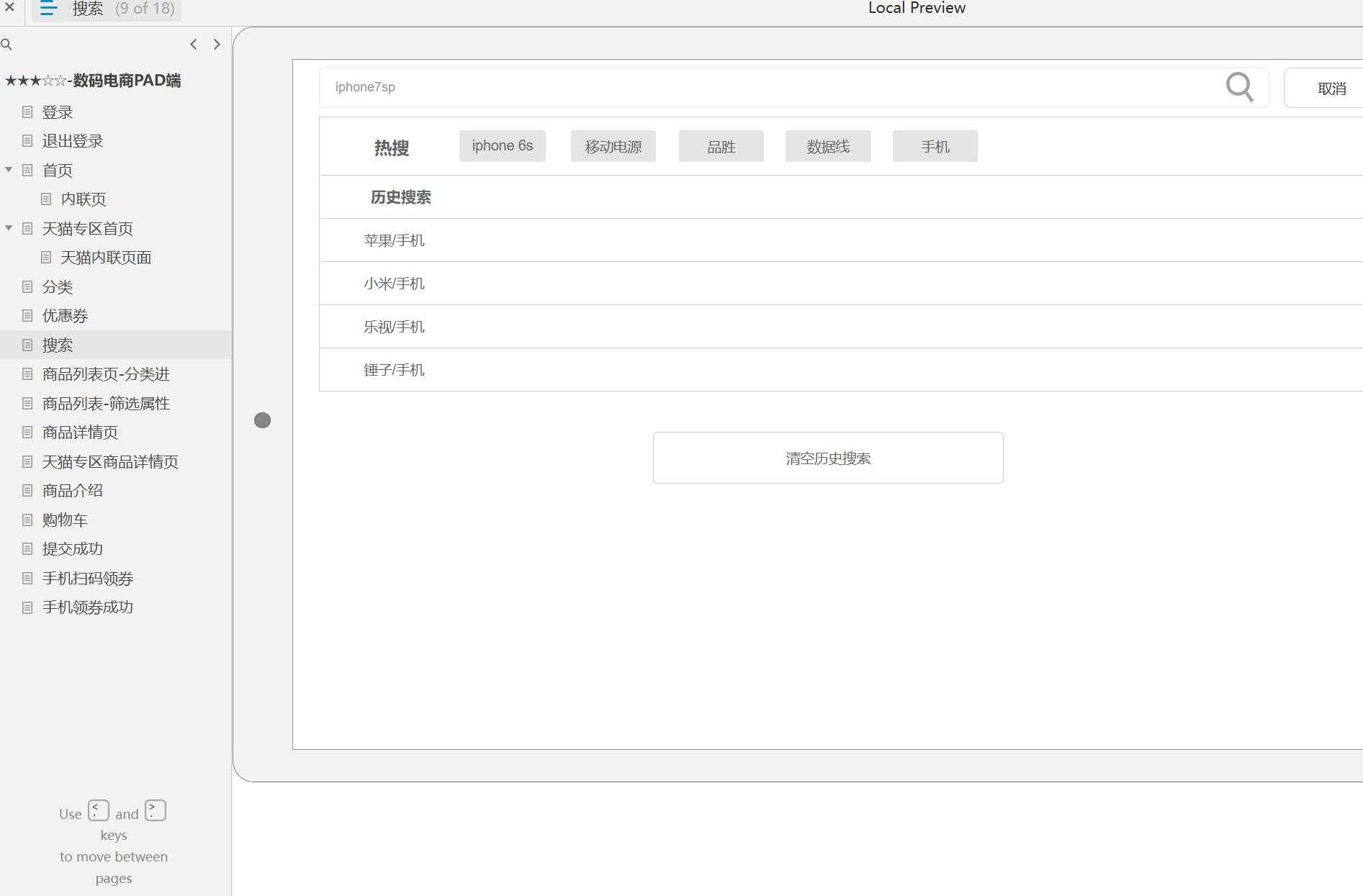The height and width of the screenshot is (896, 1363).
Task: Click the magnifying glass inside the search bar
Action: (x=1239, y=87)
